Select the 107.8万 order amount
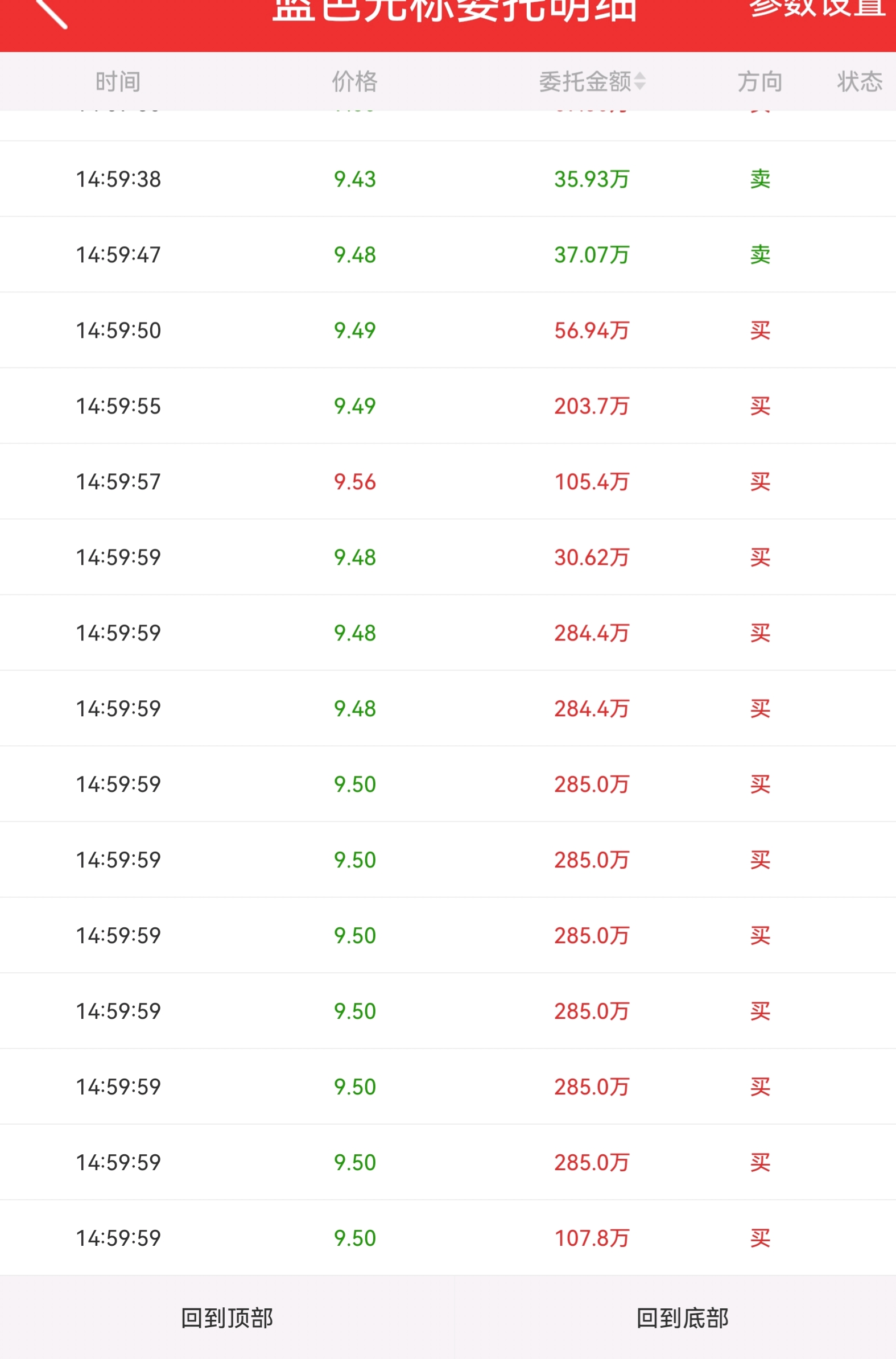Image resolution: width=896 pixels, height=1359 pixels. (592, 1238)
